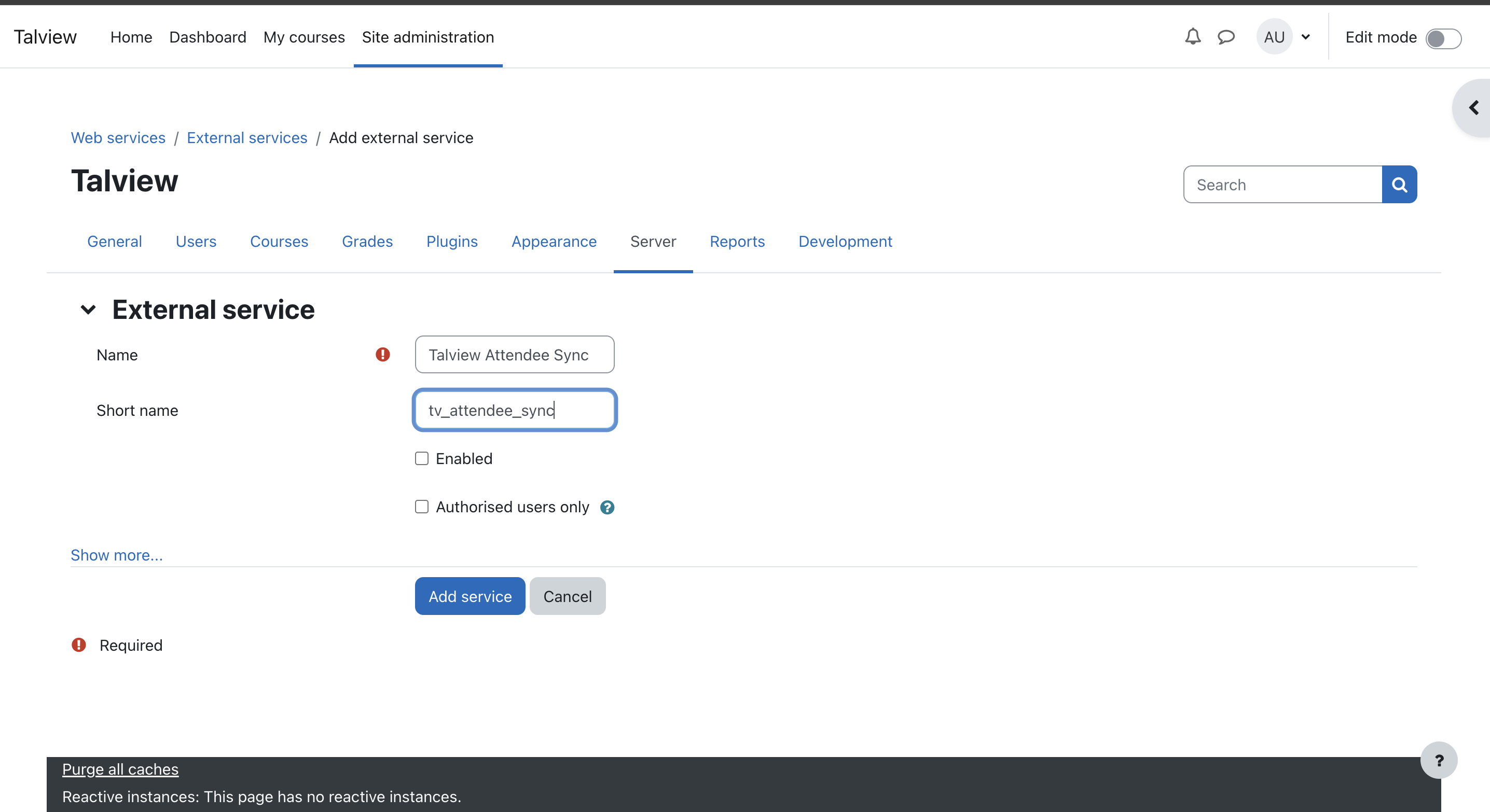Click the Add service button
Image resolution: width=1490 pixels, height=812 pixels.
coord(470,596)
